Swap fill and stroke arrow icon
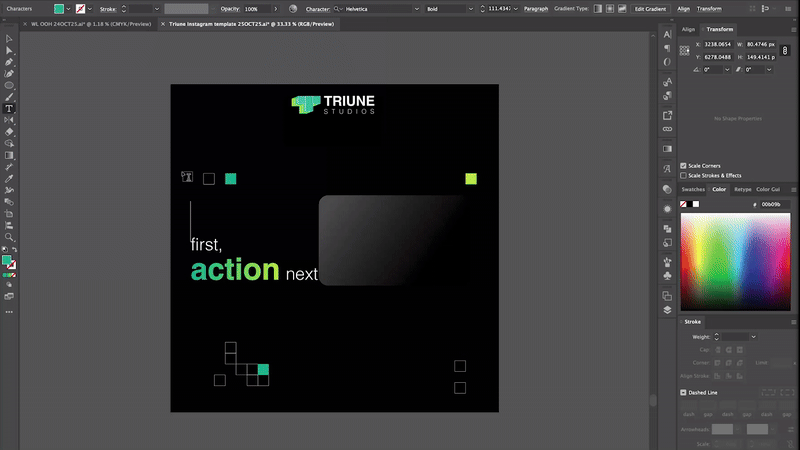The image size is (800, 450). click(14, 249)
